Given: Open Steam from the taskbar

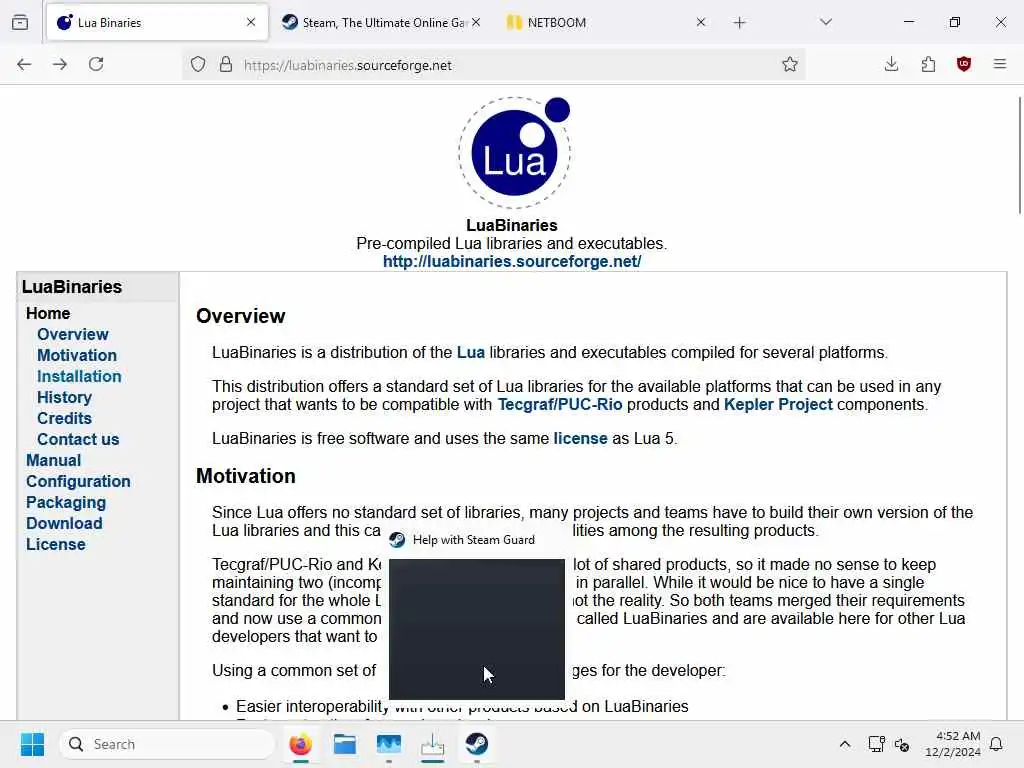Looking at the screenshot, I should point(477,744).
